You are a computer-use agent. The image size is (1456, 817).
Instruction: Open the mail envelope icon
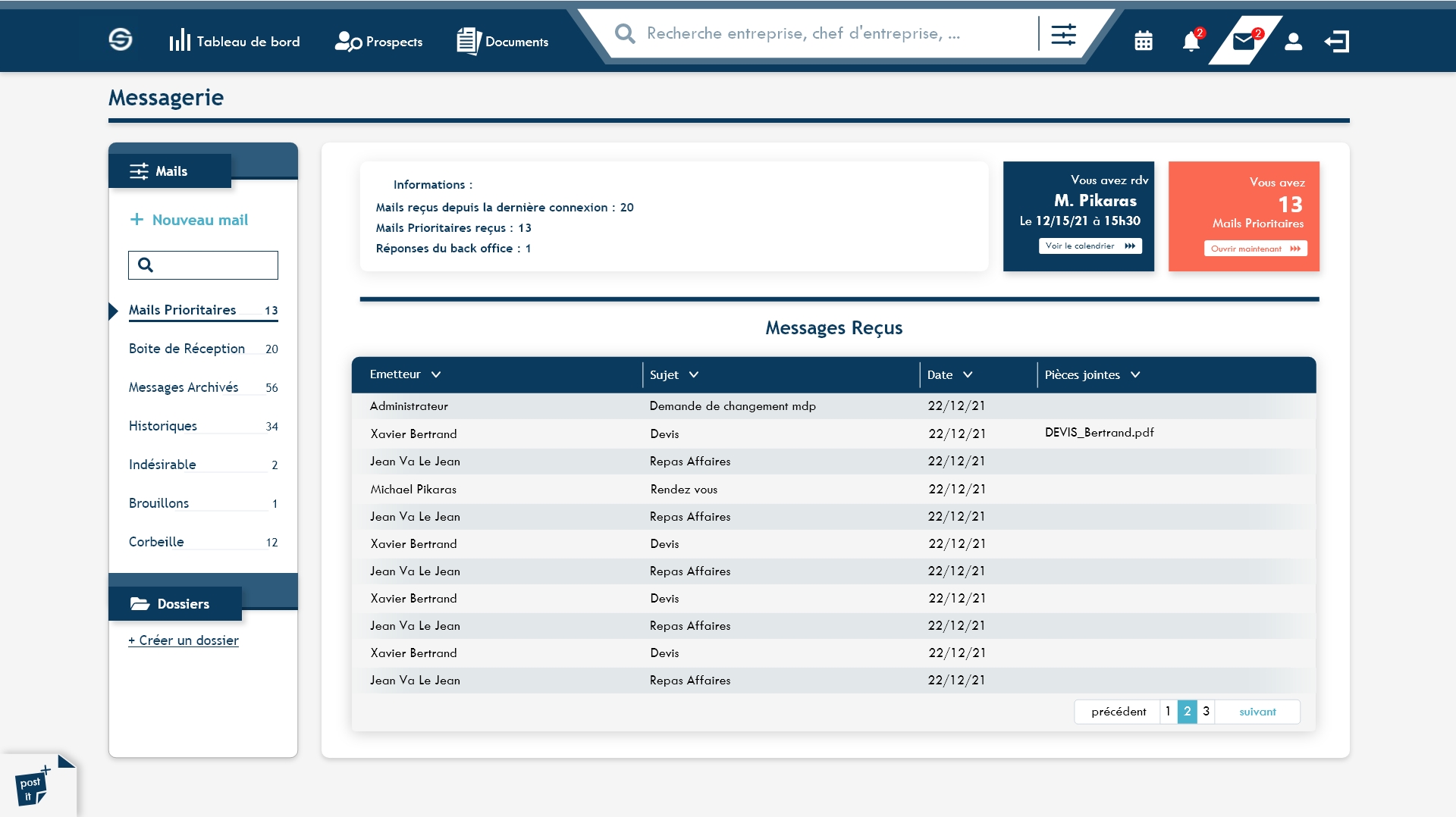[1244, 41]
